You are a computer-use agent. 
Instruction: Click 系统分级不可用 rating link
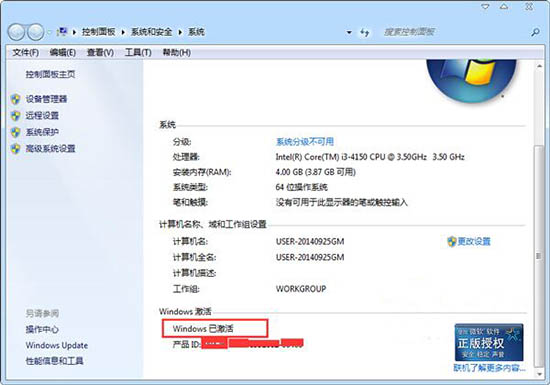[305, 142]
